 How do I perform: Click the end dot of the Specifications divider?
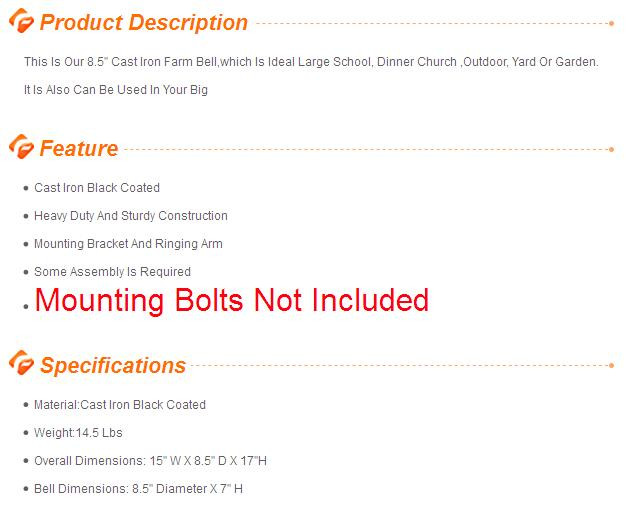[x=611, y=366]
